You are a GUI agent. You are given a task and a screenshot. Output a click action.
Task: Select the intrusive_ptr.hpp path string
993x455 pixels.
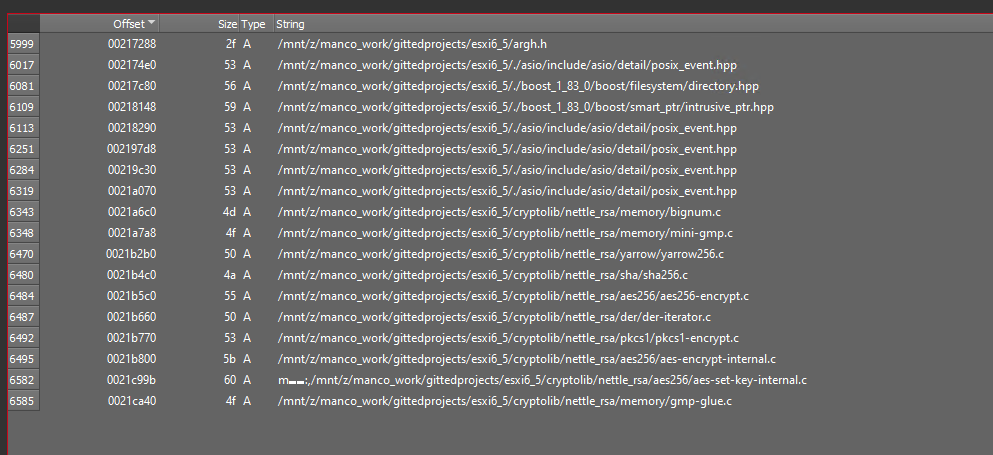click(x=526, y=107)
